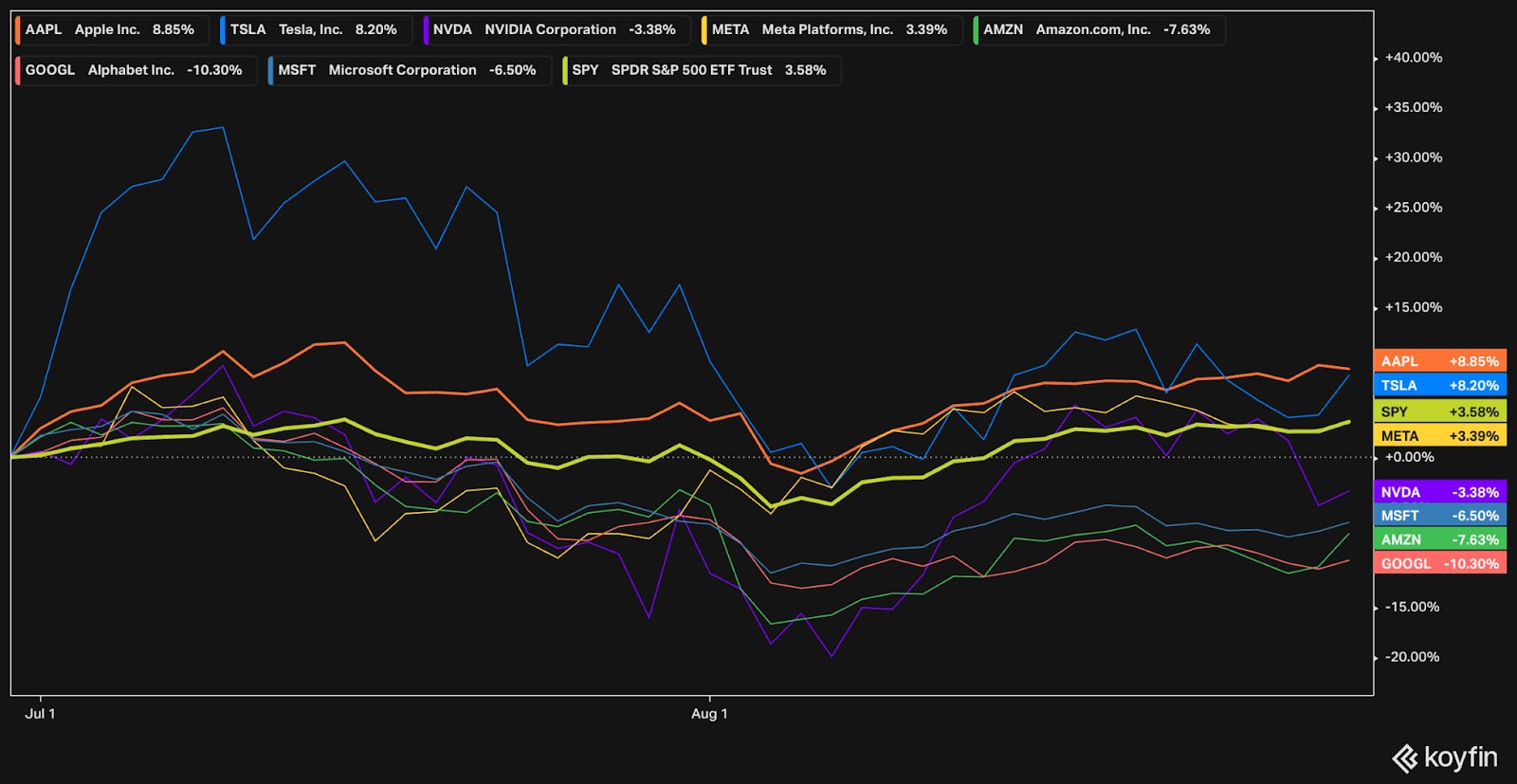
Task: Click the +30.00% axis label
Action: [1414, 157]
